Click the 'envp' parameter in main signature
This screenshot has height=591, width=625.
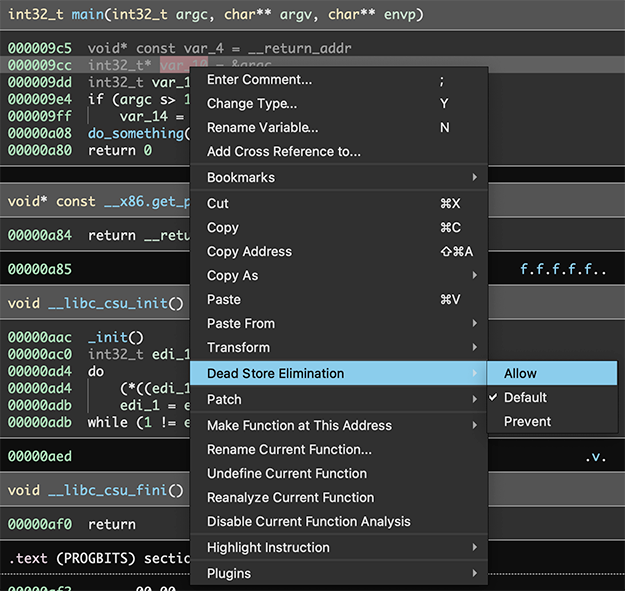click(x=400, y=14)
